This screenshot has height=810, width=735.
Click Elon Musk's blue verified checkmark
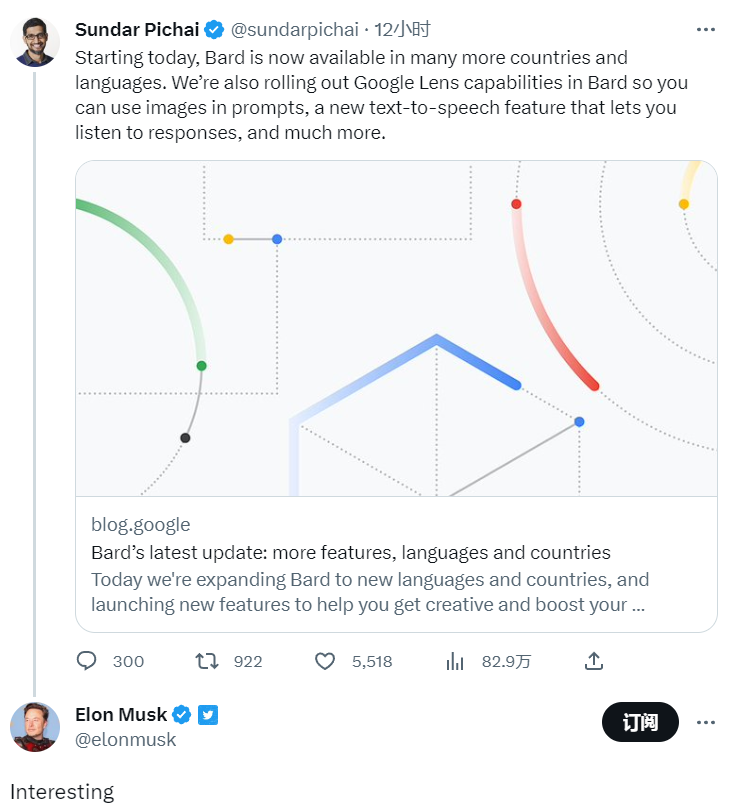tap(182, 714)
